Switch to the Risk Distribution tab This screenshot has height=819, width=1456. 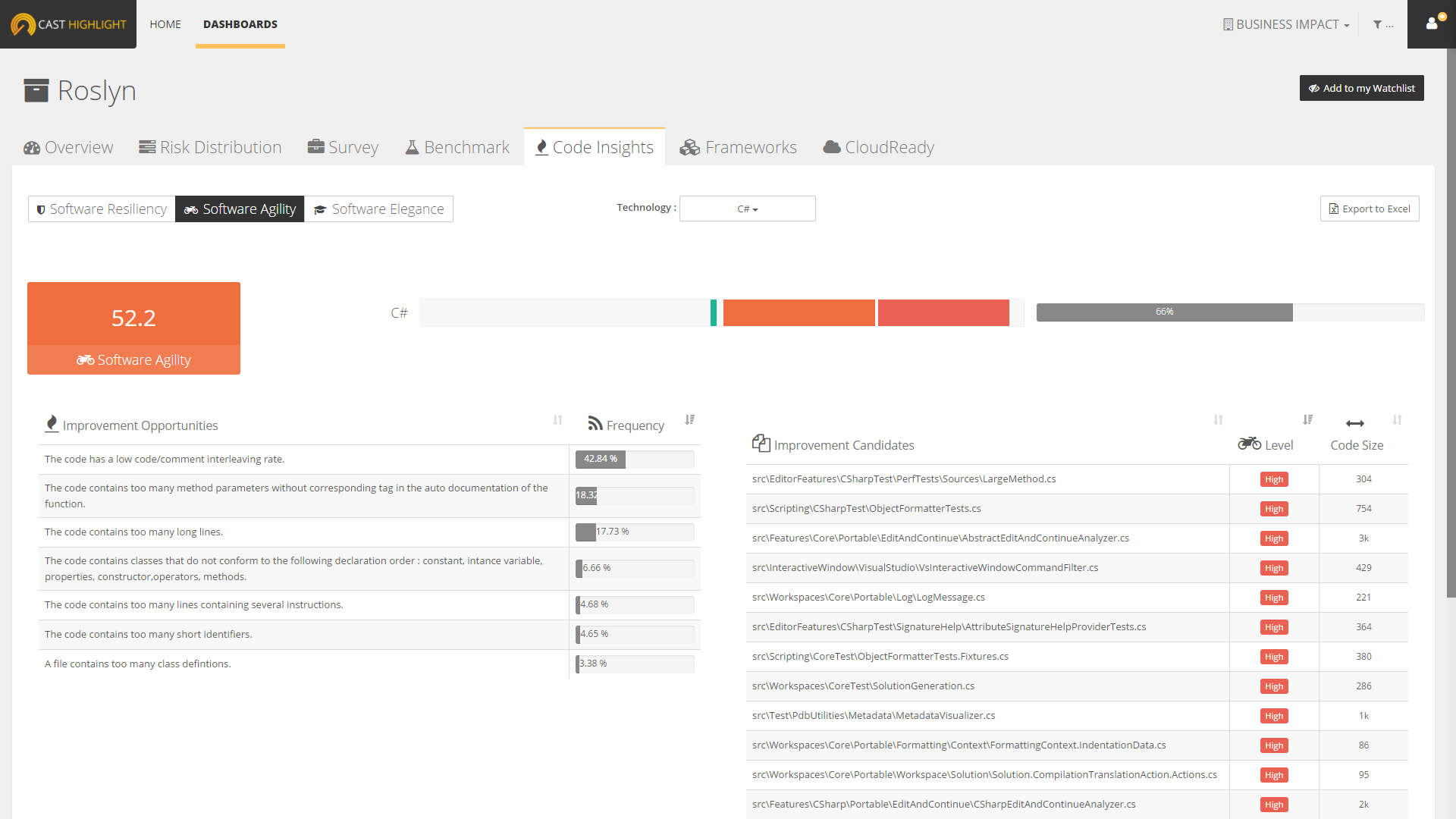[210, 147]
